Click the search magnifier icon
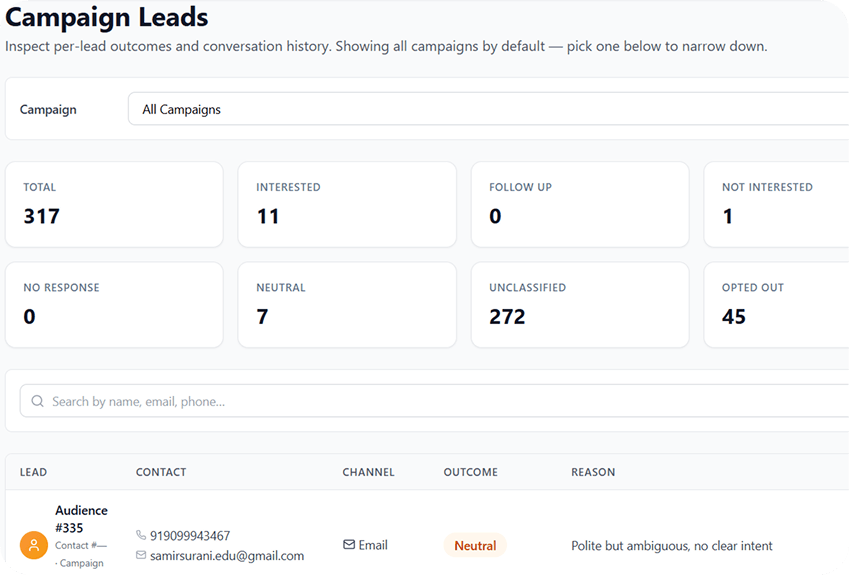The image size is (849, 575). click(37, 401)
